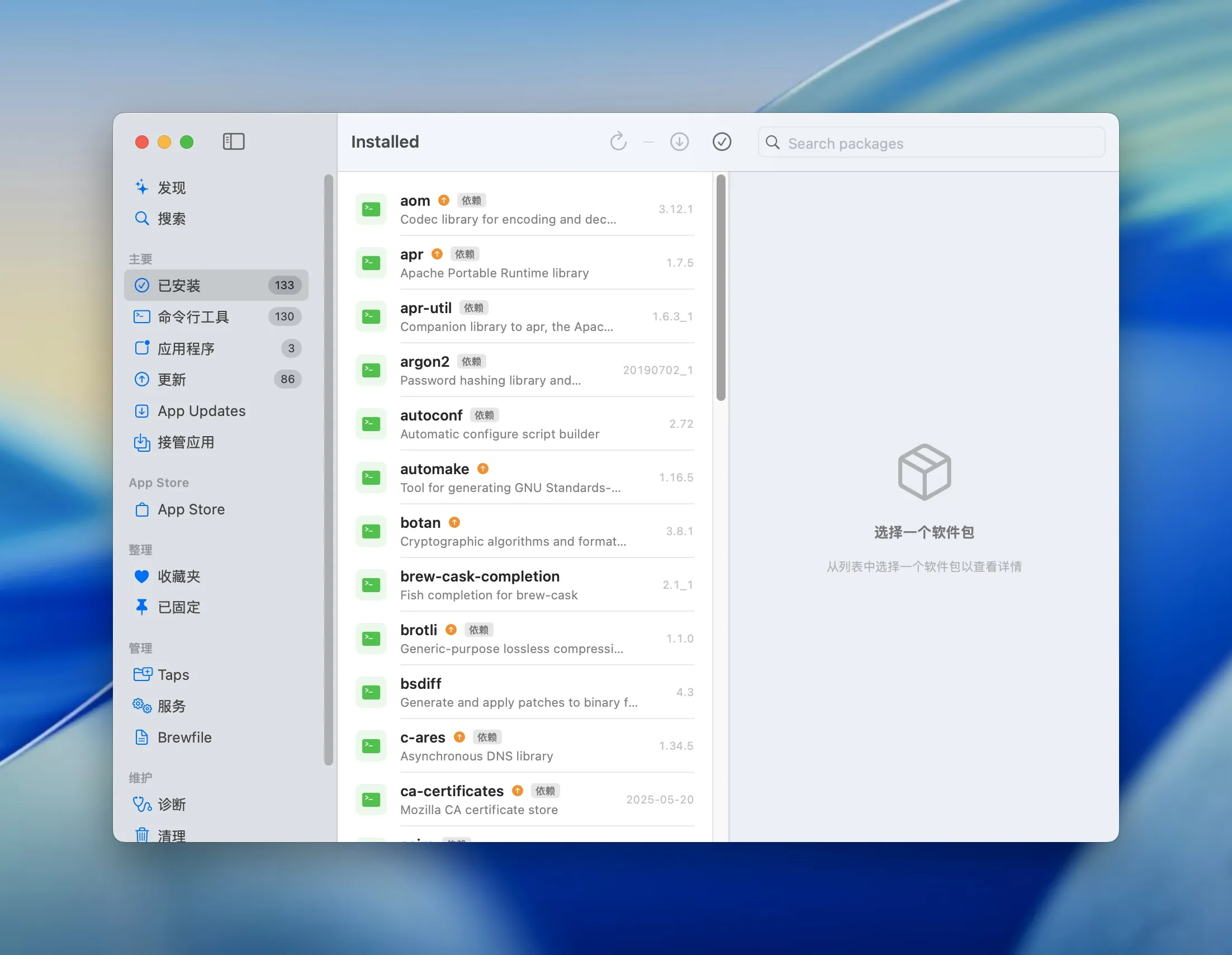
Task: Open the 命令行工具 section
Action: 193,317
